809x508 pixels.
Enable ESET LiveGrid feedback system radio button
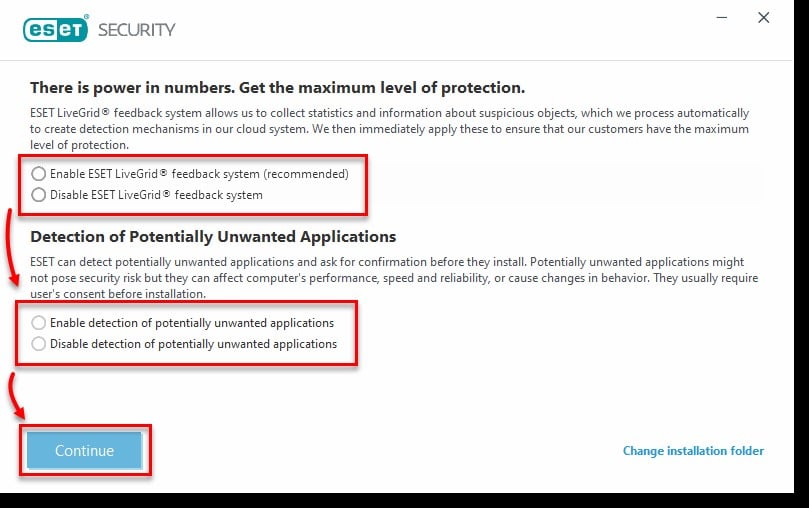point(39,174)
